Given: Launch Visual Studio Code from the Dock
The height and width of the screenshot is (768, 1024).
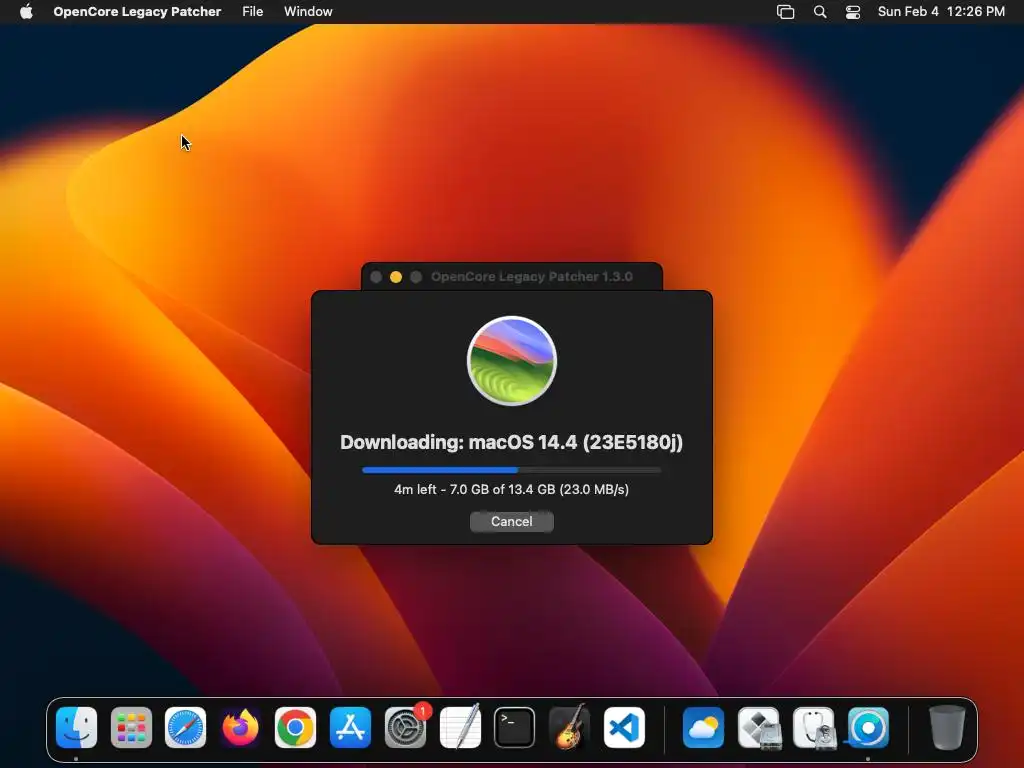Looking at the screenshot, I should click(624, 728).
